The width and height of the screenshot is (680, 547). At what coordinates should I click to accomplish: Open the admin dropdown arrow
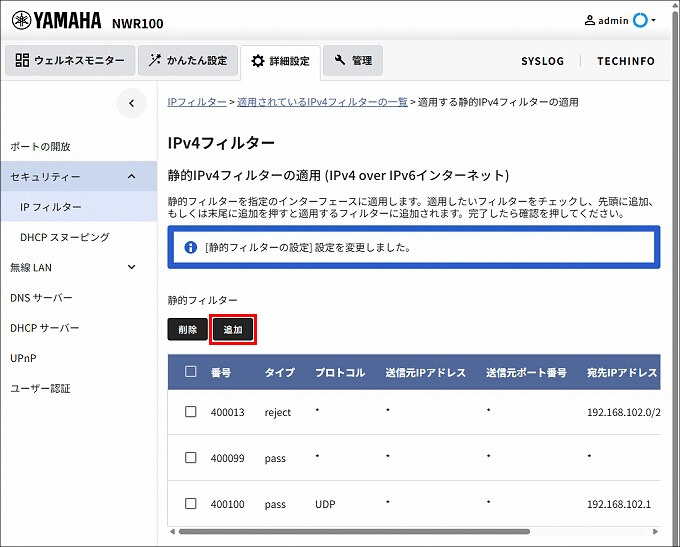tap(654, 20)
